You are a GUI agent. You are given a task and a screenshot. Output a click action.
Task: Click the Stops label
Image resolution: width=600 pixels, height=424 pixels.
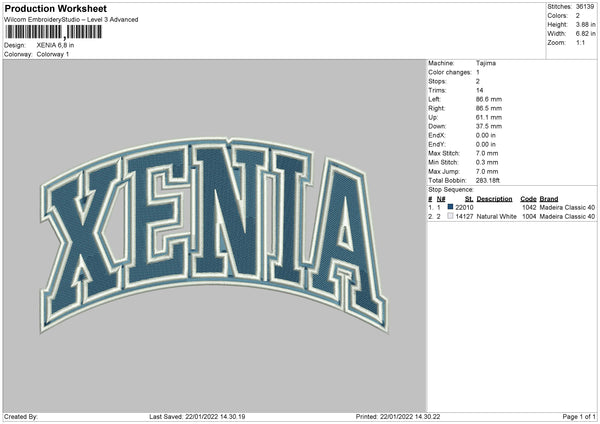coord(437,82)
